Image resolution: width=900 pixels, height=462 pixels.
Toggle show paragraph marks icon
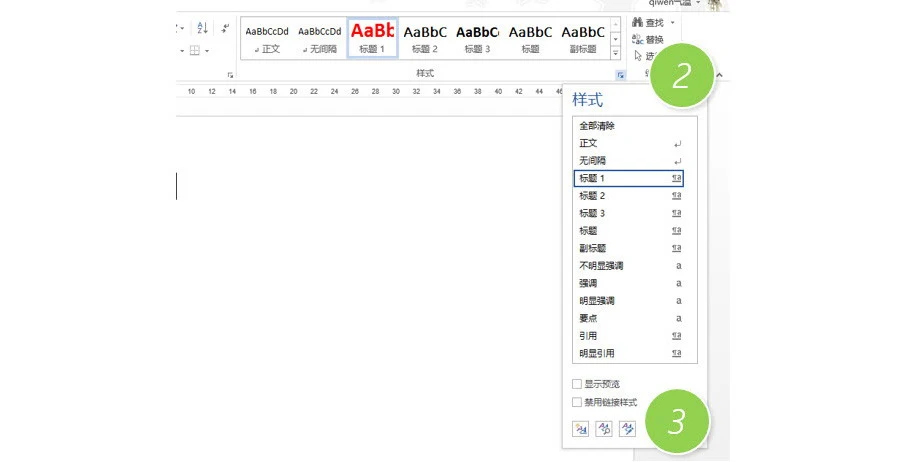[x=225, y=29]
